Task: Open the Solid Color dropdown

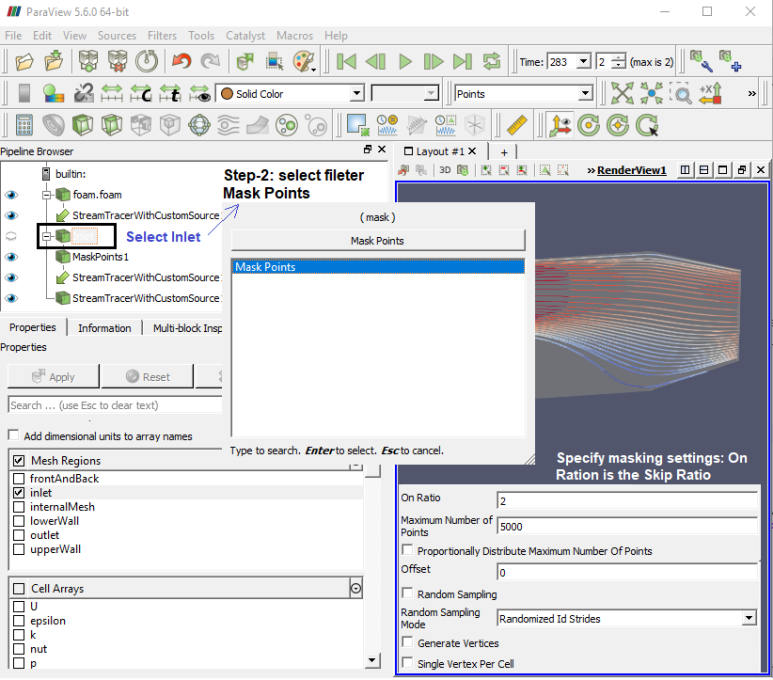Action: [x=290, y=93]
